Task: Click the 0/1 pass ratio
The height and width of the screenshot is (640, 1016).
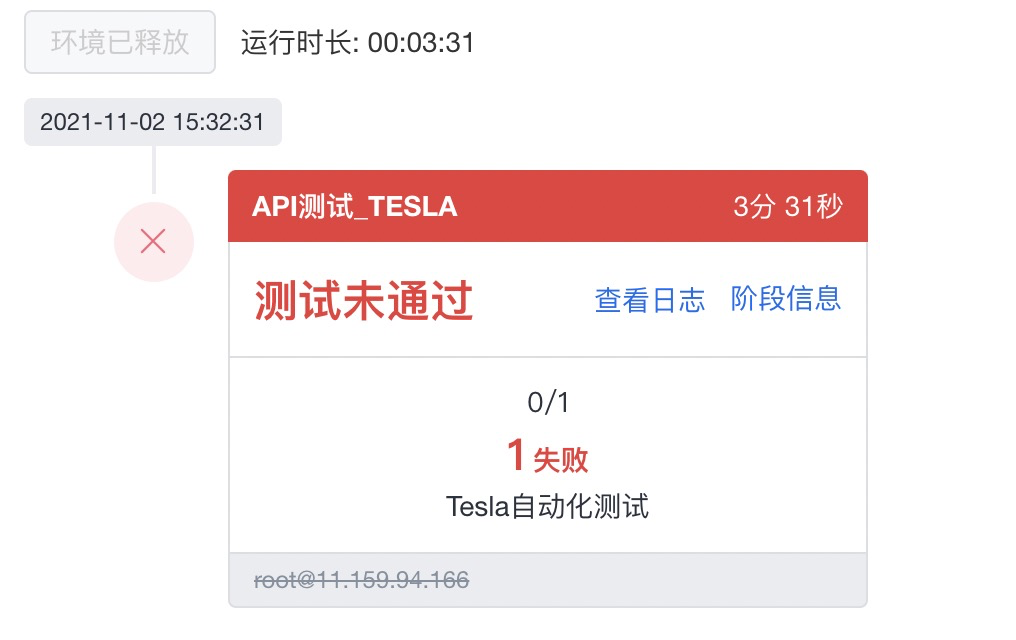Action: (548, 403)
